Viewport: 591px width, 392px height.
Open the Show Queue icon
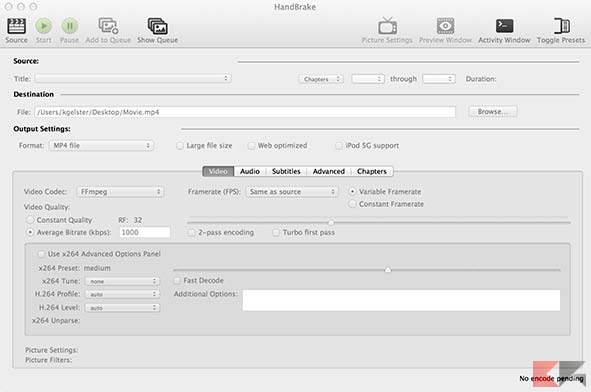[158, 26]
